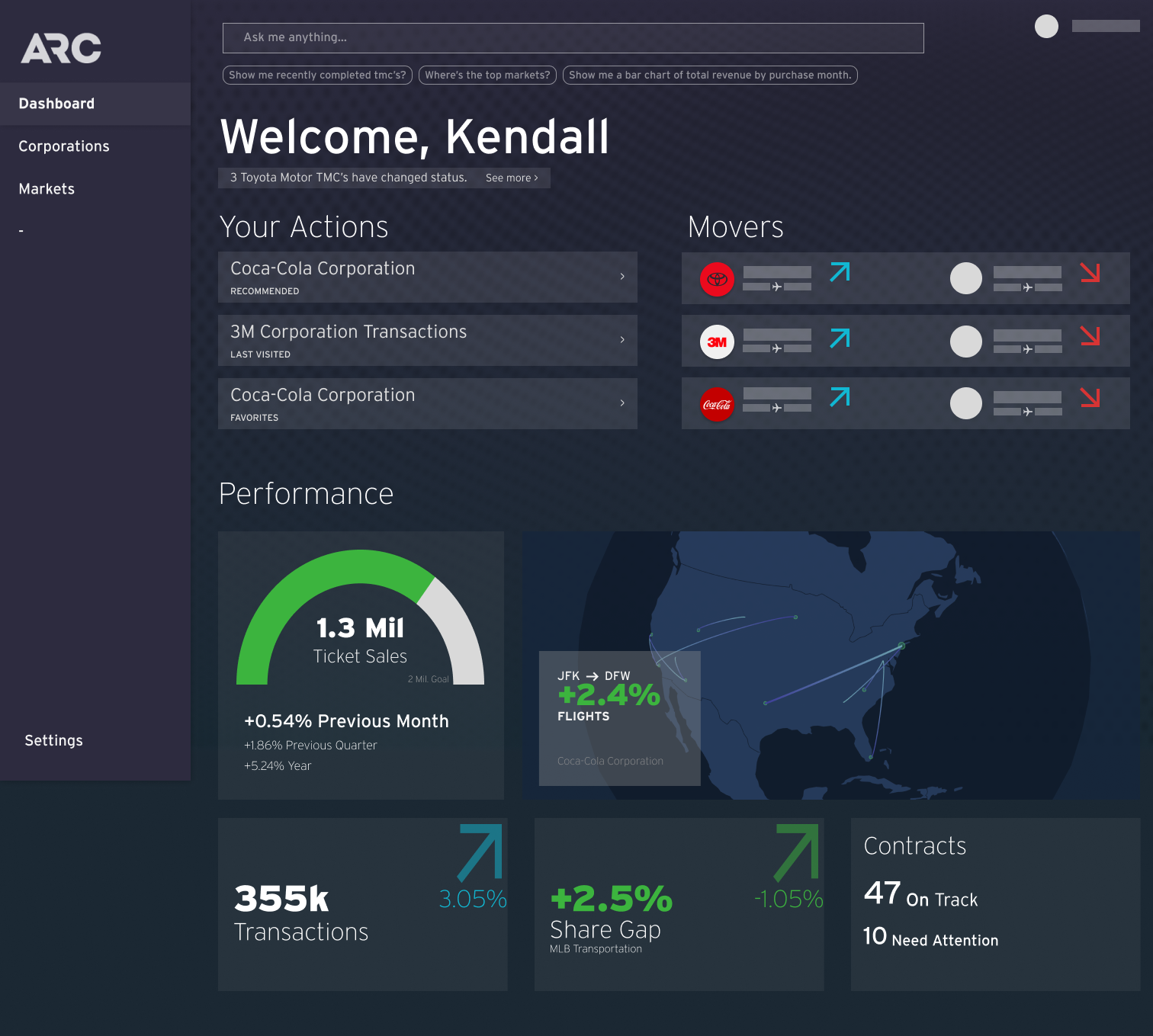Viewport: 1153px width, 1036px height.
Task: Expand chevron on 3M Corporation Transactions row
Action: (622, 340)
